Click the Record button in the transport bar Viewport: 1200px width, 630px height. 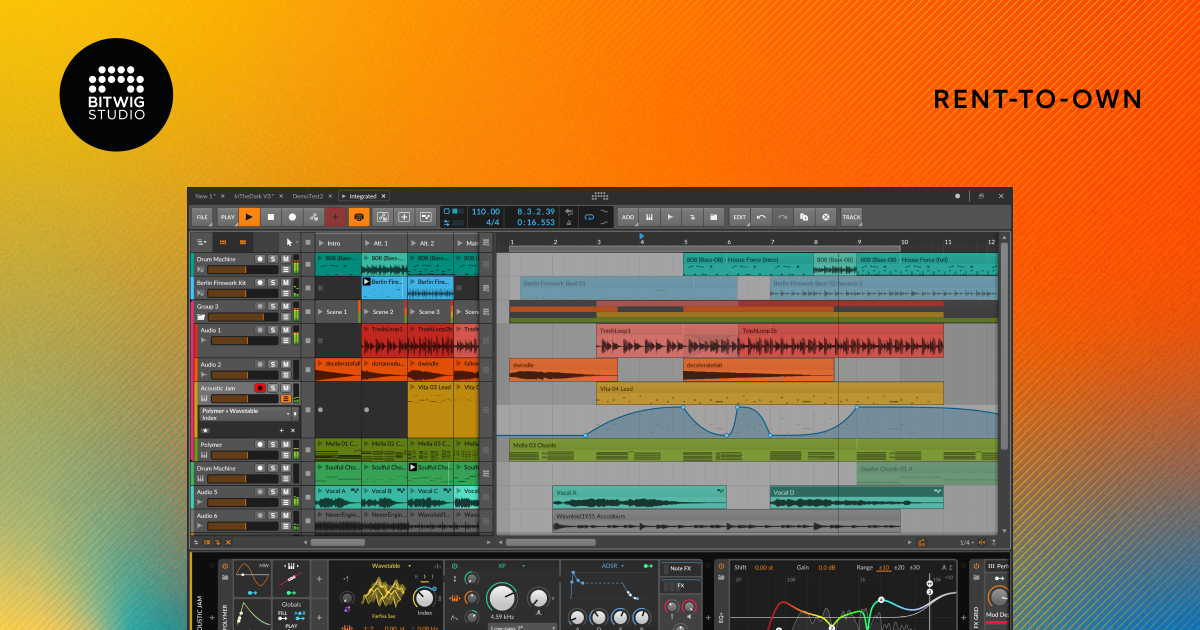[293, 217]
